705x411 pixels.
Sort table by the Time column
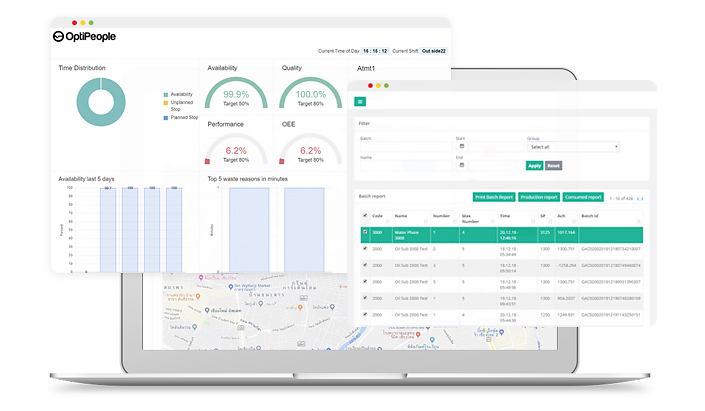506,215
